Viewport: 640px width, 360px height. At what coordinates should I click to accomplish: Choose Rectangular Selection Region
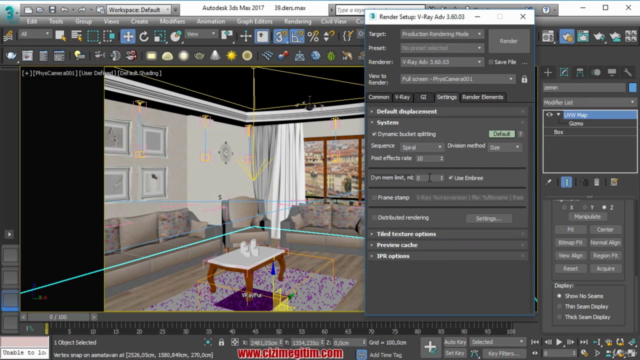click(93, 36)
